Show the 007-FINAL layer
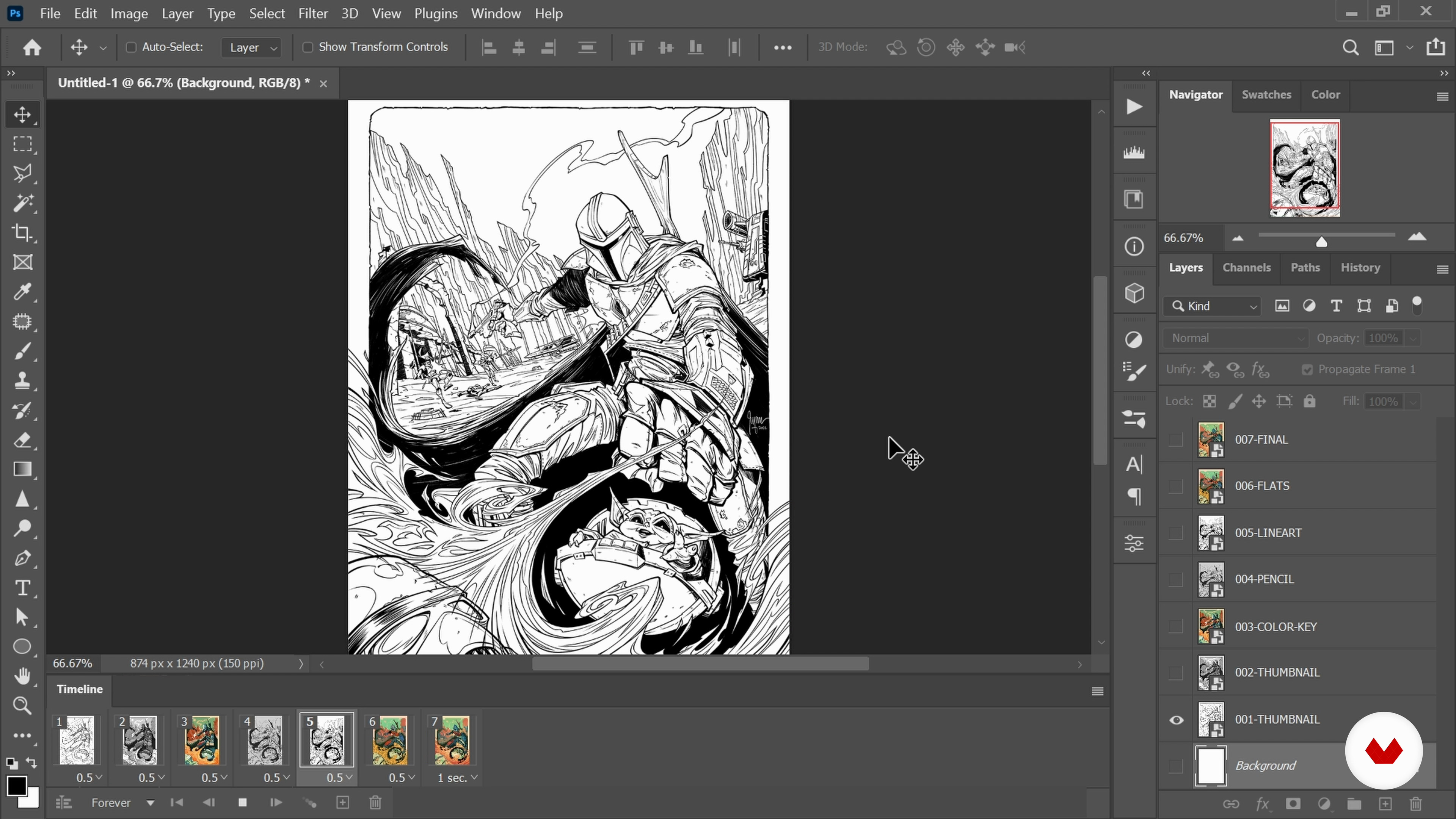1456x819 pixels. pyautogui.click(x=1176, y=440)
